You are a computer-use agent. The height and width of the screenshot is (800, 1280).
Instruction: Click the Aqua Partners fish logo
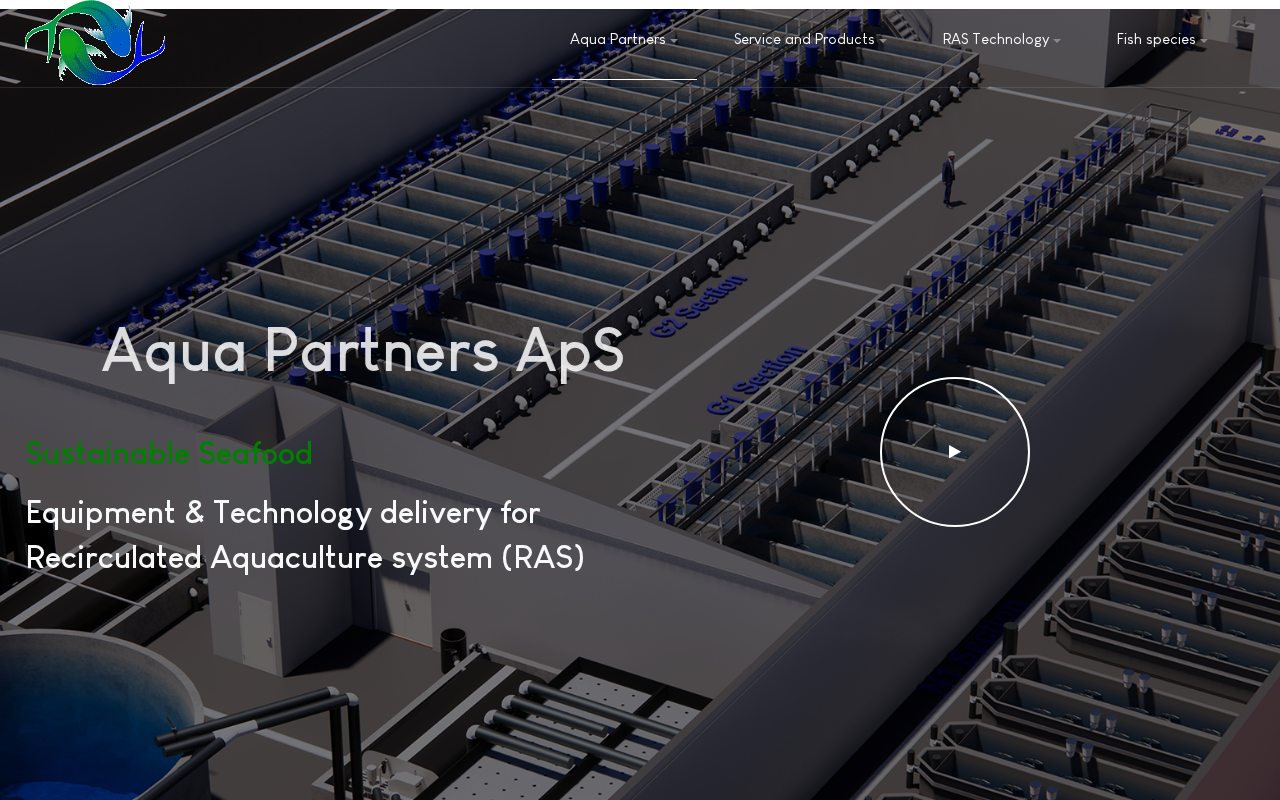(x=95, y=43)
